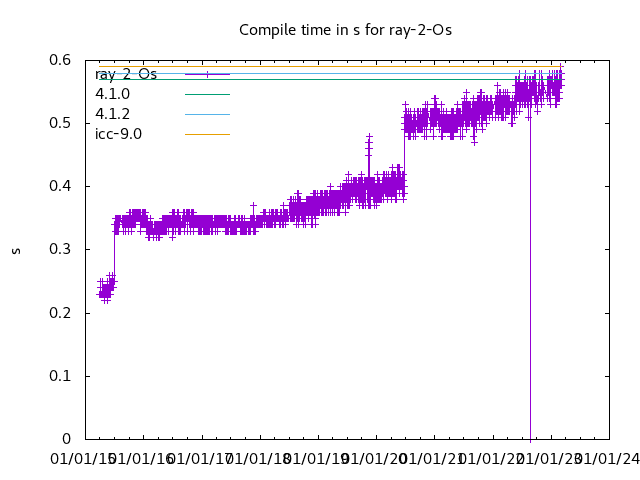
Task: Click the 0.4 y-axis tick label
Action: click(x=60, y=186)
